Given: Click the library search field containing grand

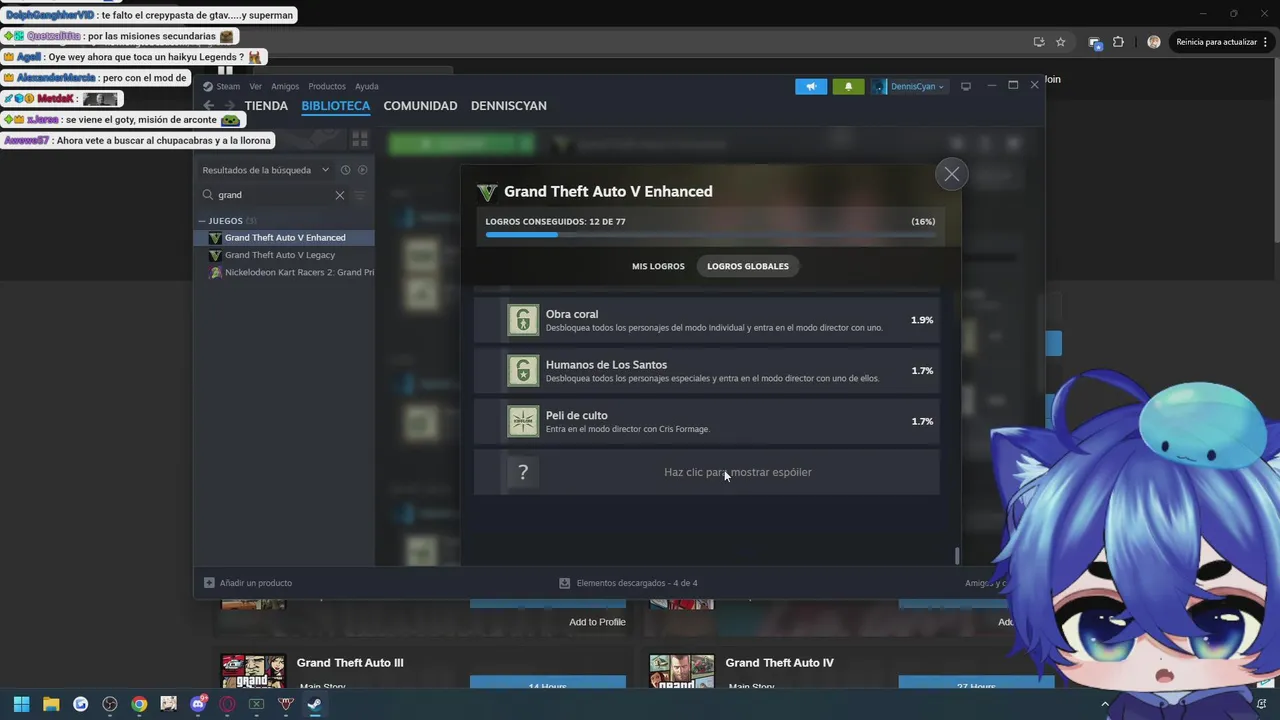Looking at the screenshot, I should pos(275,195).
